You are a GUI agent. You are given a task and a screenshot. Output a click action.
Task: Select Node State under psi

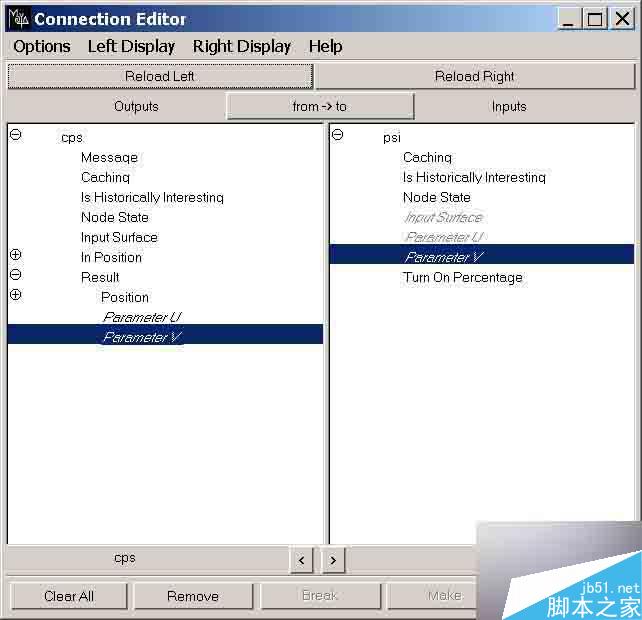tap(436, 197)
